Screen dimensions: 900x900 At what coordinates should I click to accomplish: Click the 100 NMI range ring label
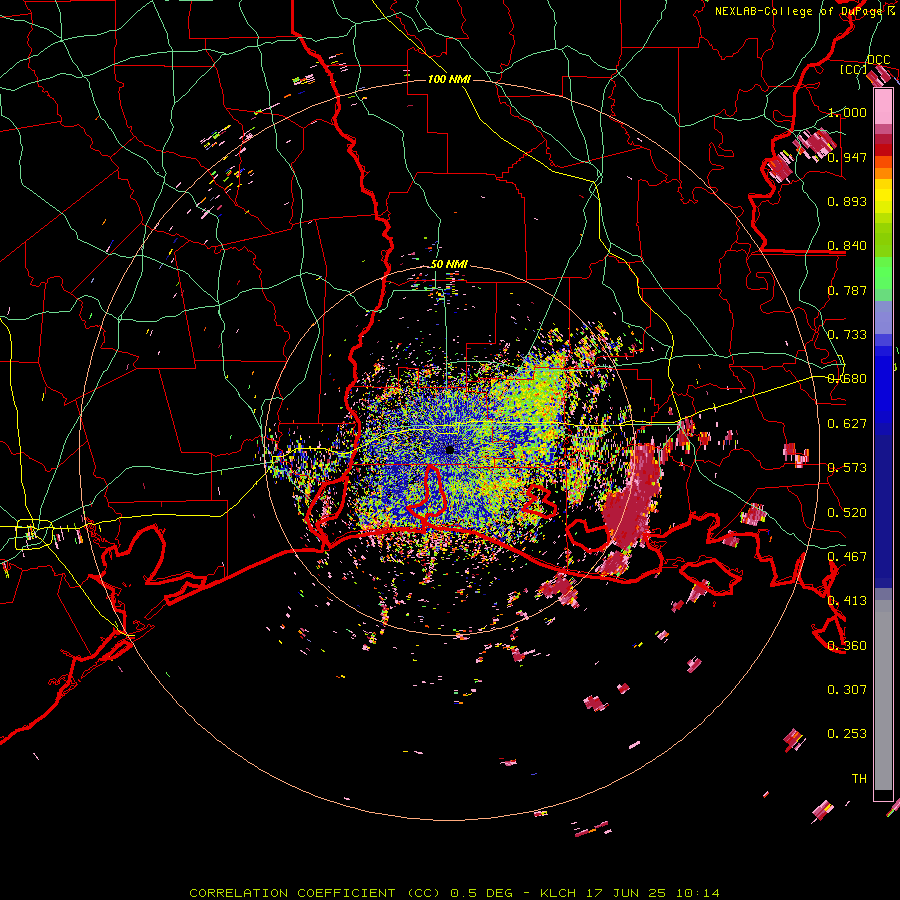pos(449,79)
